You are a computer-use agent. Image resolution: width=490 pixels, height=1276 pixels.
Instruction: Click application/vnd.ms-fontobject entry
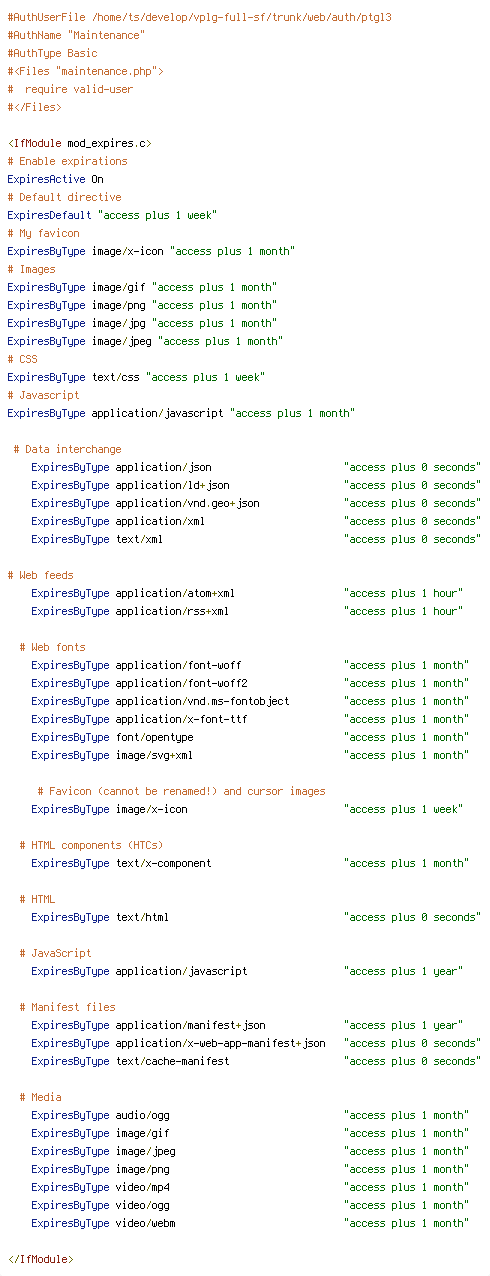tap(202, 702)
